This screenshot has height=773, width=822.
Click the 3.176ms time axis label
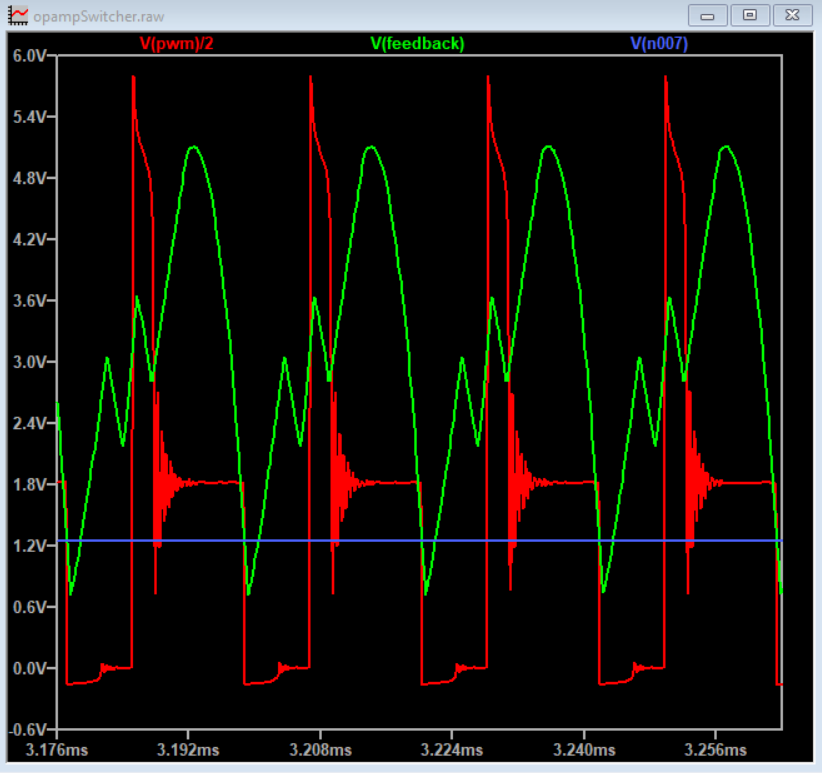coord(57,750)
